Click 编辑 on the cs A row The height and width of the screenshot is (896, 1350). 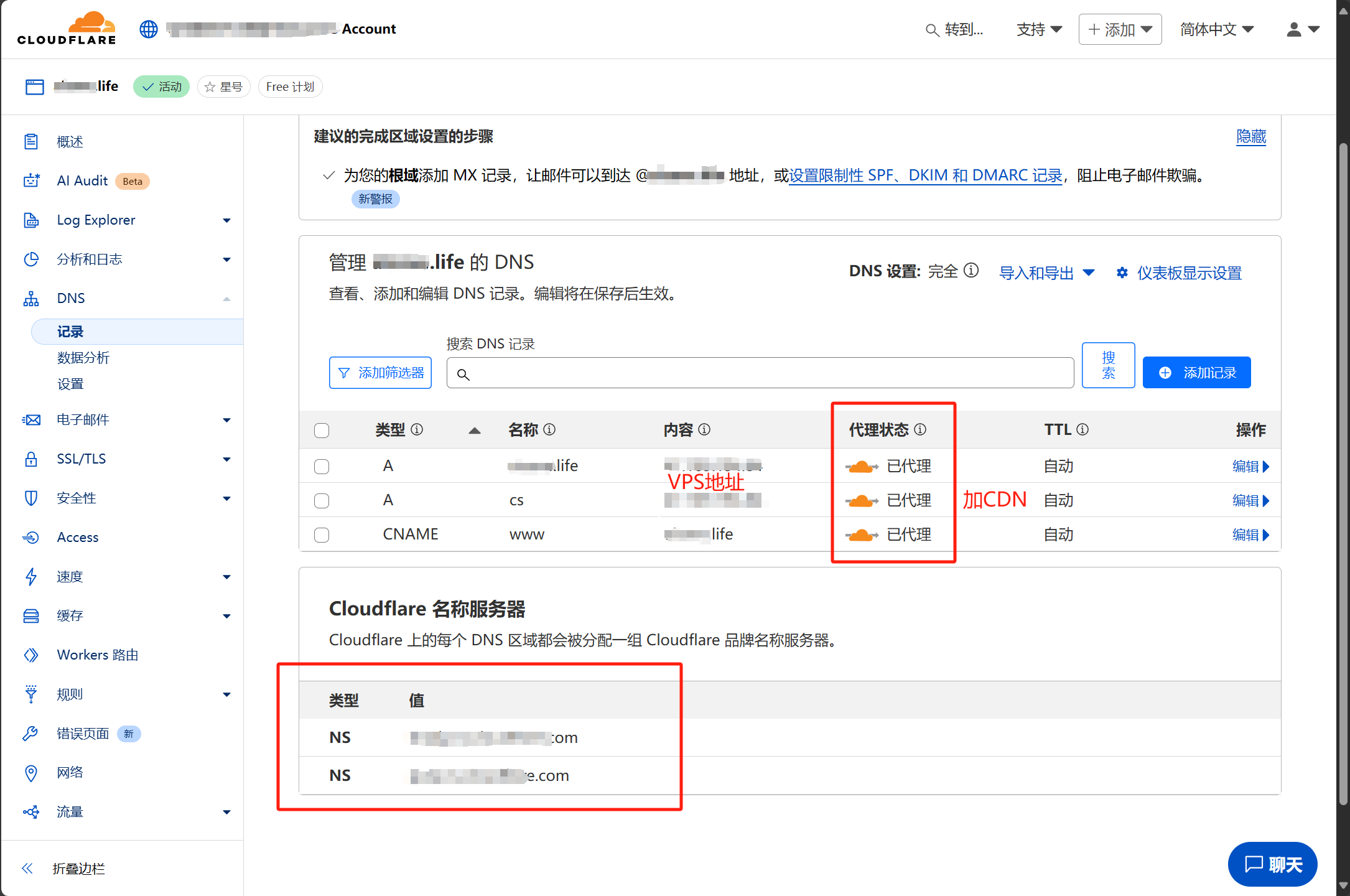pyautogui.click(x=1250, y=501)
